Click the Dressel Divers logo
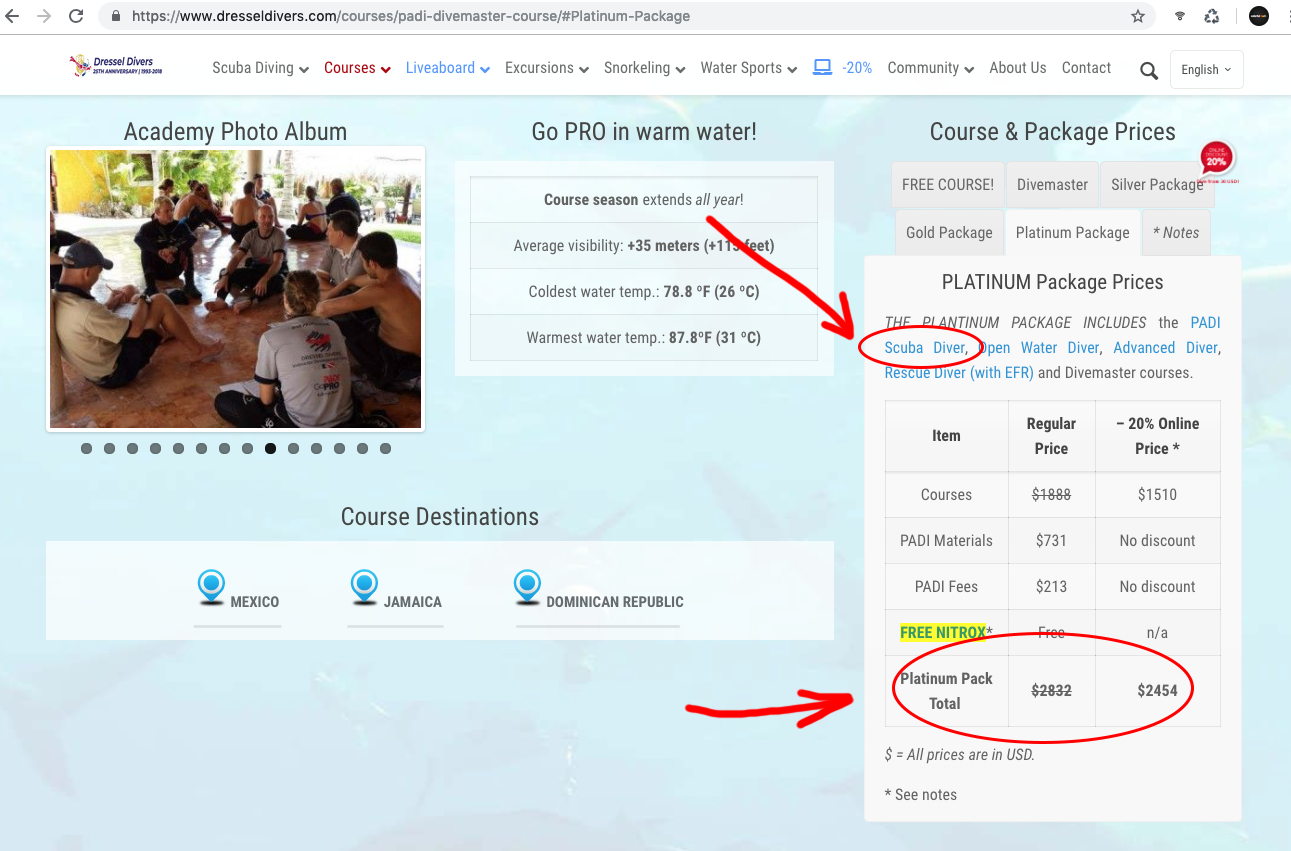 point(116,67)
